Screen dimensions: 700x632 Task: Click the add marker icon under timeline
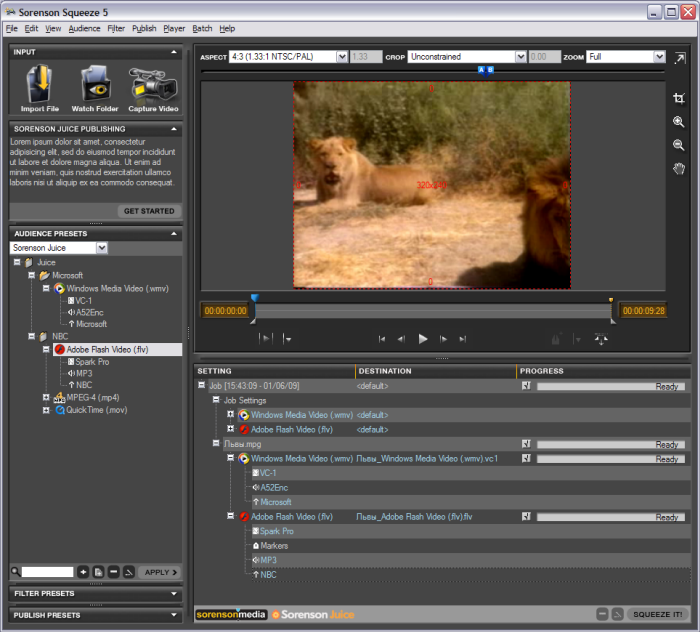(x=556, y=339)
